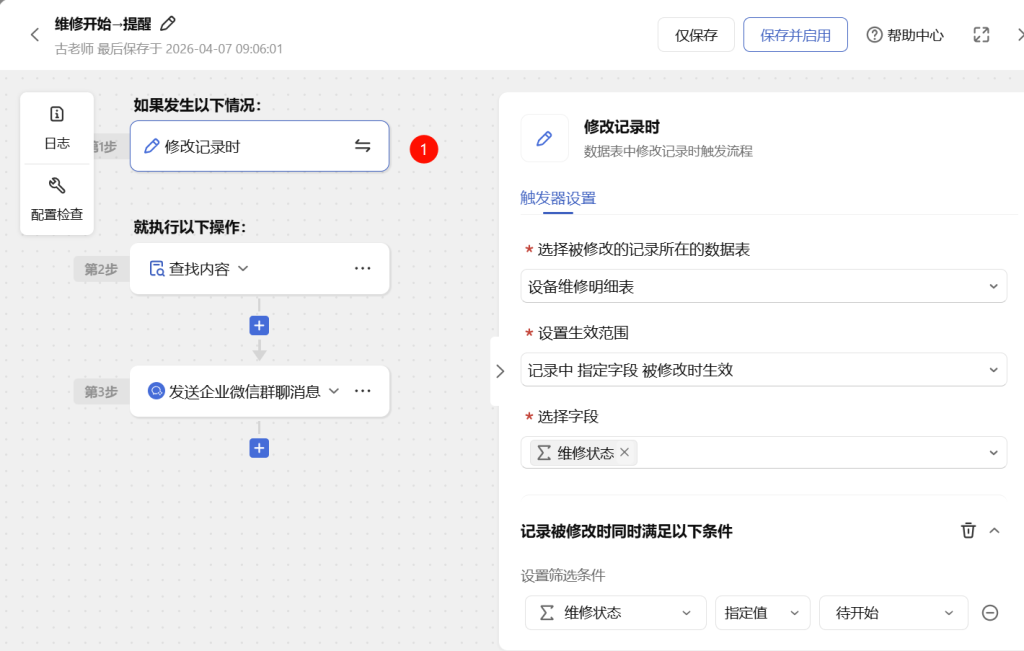
Task: Click the 保存并启用 button
Action: pos(795,35)
